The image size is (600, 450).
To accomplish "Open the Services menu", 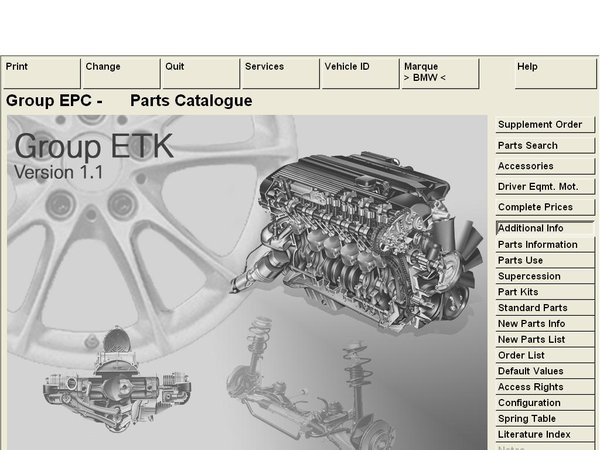I will (281, 73).
